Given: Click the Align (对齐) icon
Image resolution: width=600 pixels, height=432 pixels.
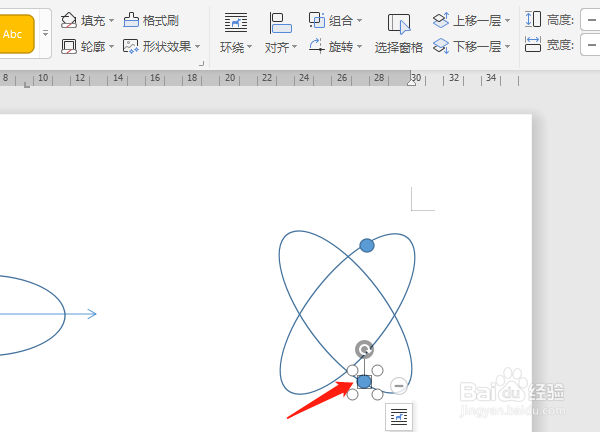Looking at the screenshot, I should tap(280, 23).
